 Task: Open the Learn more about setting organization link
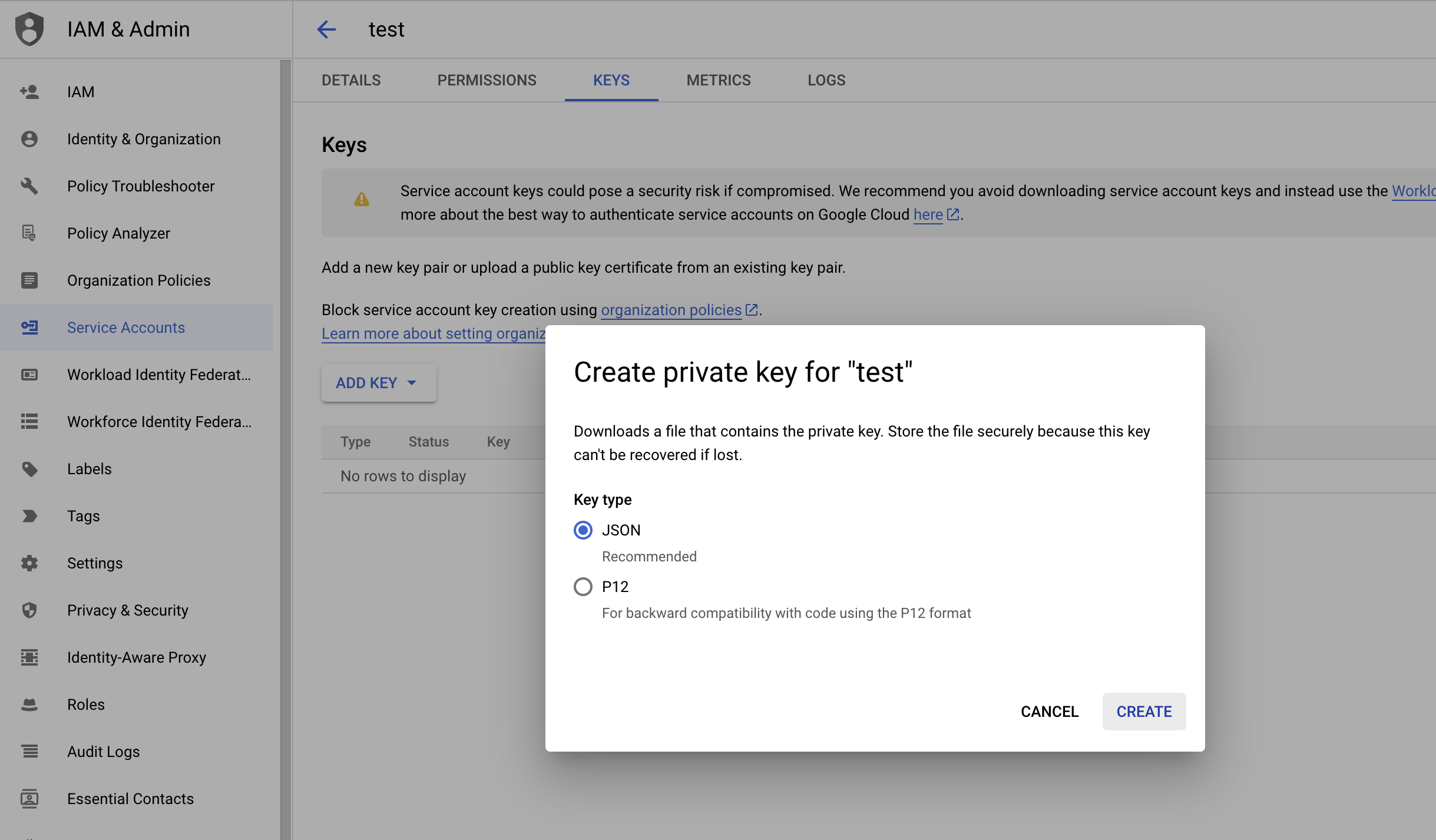pyautogui.click(x=434, y=333)
